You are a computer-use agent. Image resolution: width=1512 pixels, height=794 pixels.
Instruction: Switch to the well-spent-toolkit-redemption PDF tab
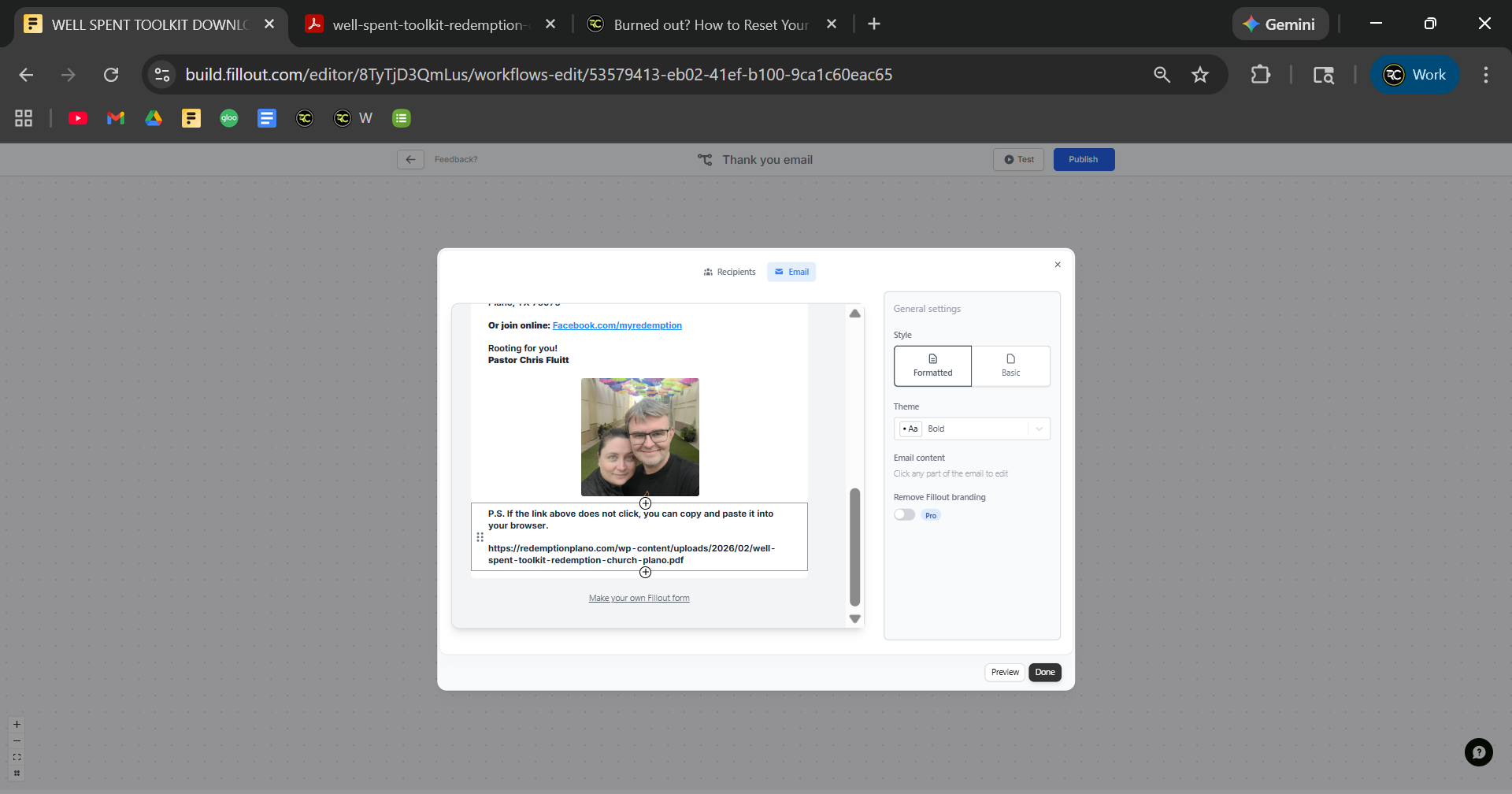pyautogui.click(x=428, y=24)
